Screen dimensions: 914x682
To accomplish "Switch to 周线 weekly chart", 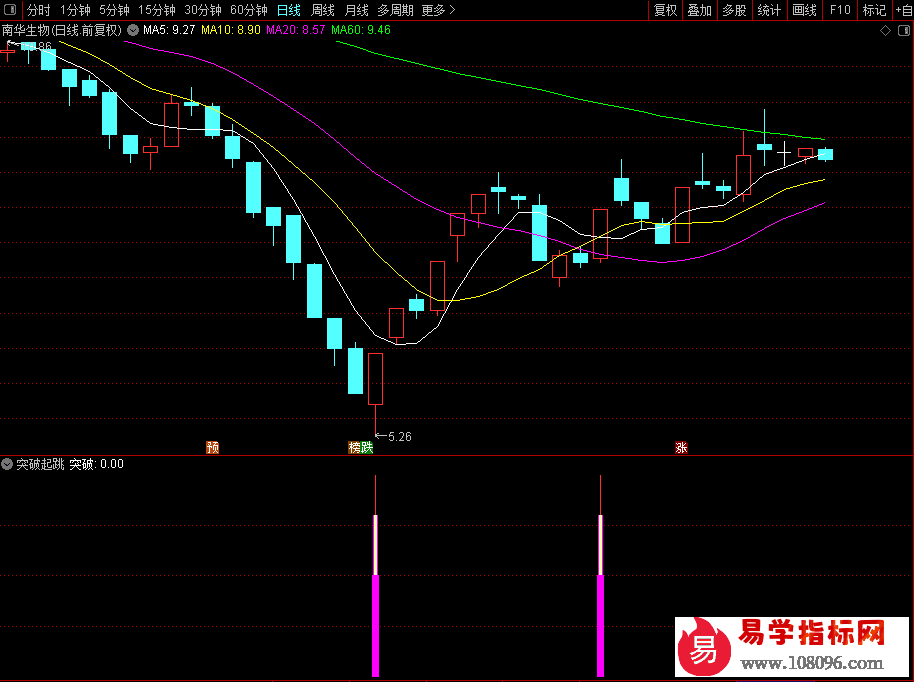I will (x=322, y=10).
